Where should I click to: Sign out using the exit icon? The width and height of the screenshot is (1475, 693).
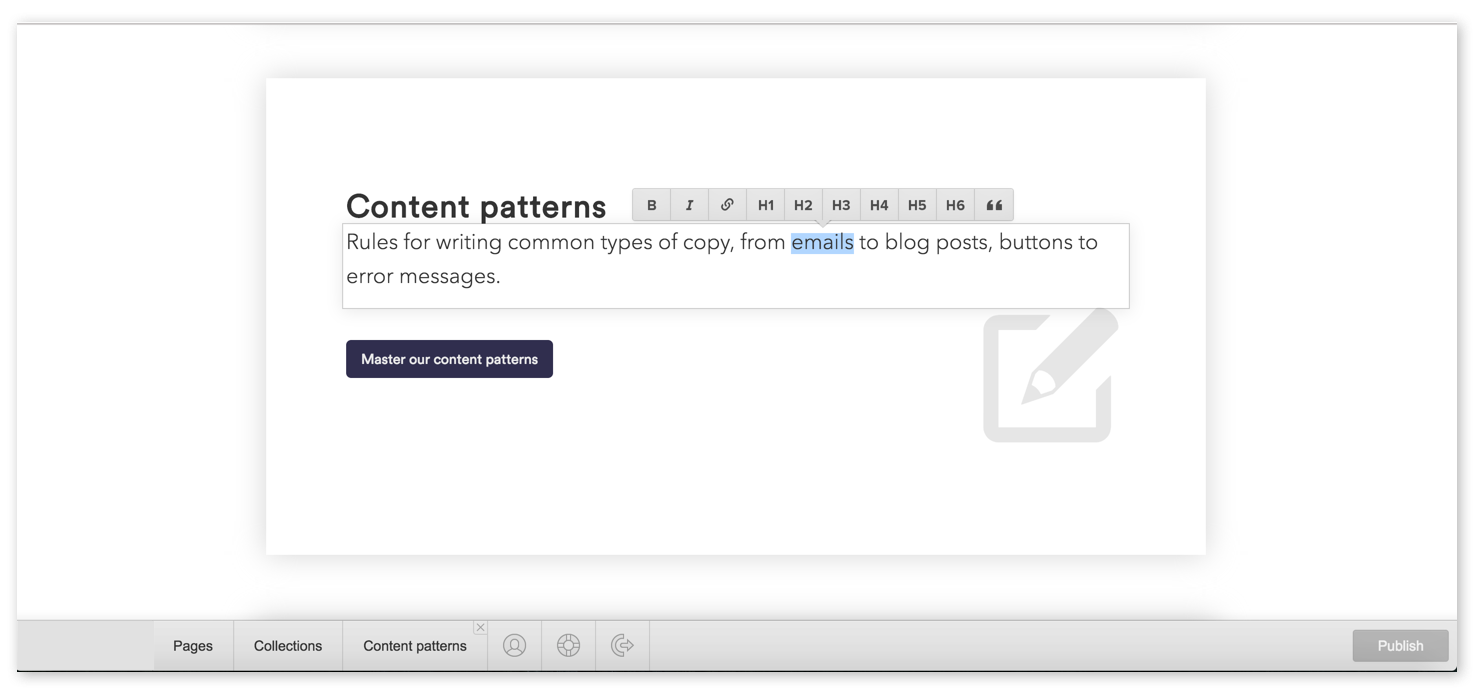tap(622, 645)
